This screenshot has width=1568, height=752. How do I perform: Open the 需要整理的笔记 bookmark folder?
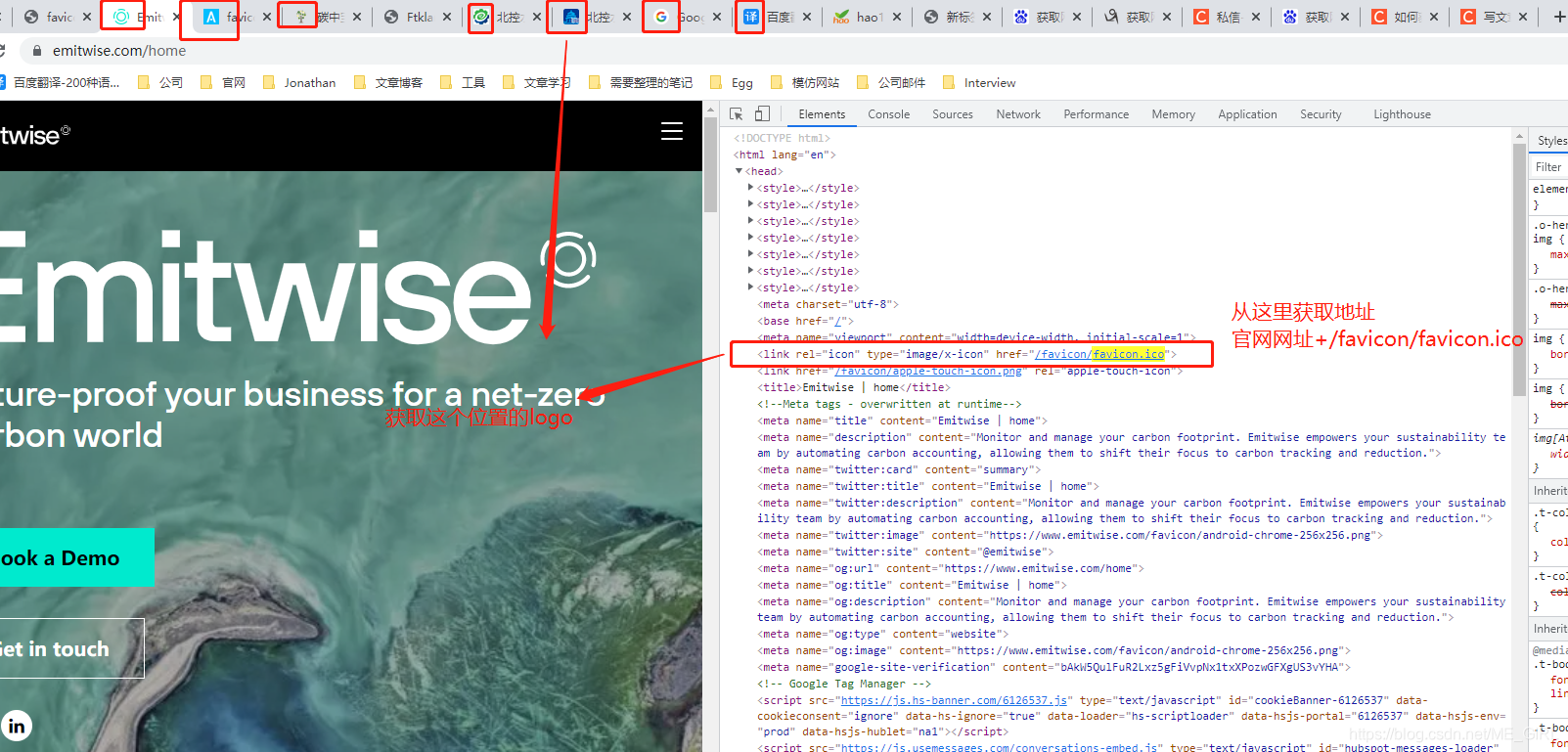pyautogui.click(x=641, y=83)
